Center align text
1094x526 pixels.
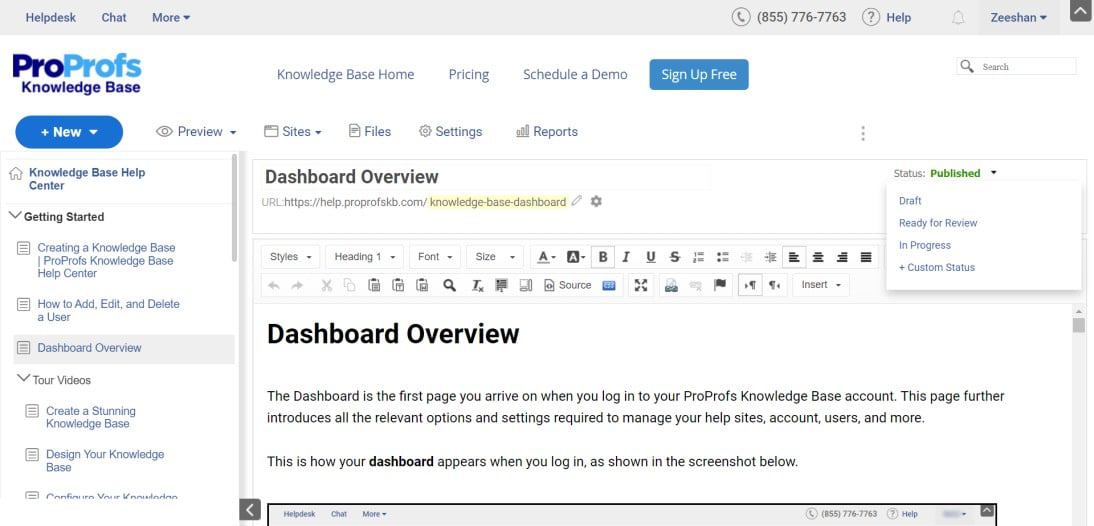(x=818, y=257)
